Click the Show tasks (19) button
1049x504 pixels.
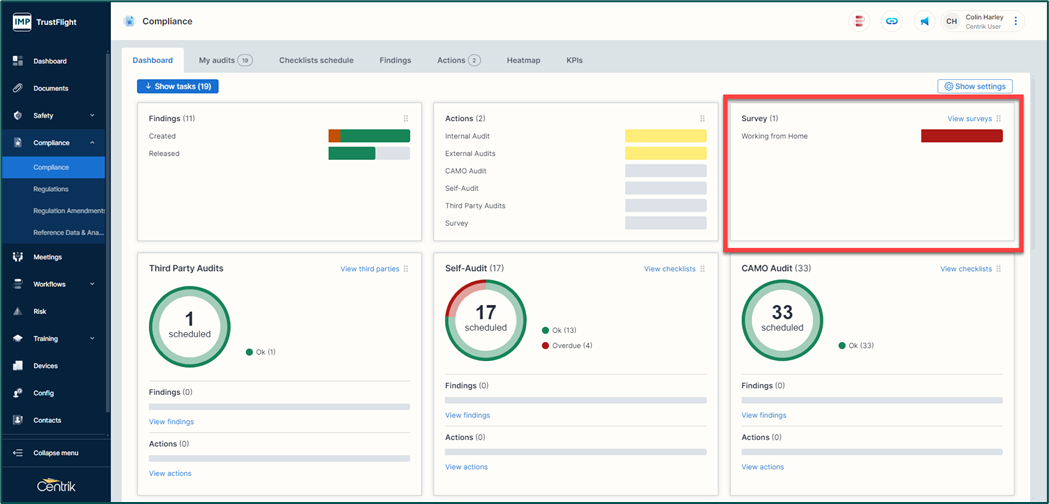point(177,87)
